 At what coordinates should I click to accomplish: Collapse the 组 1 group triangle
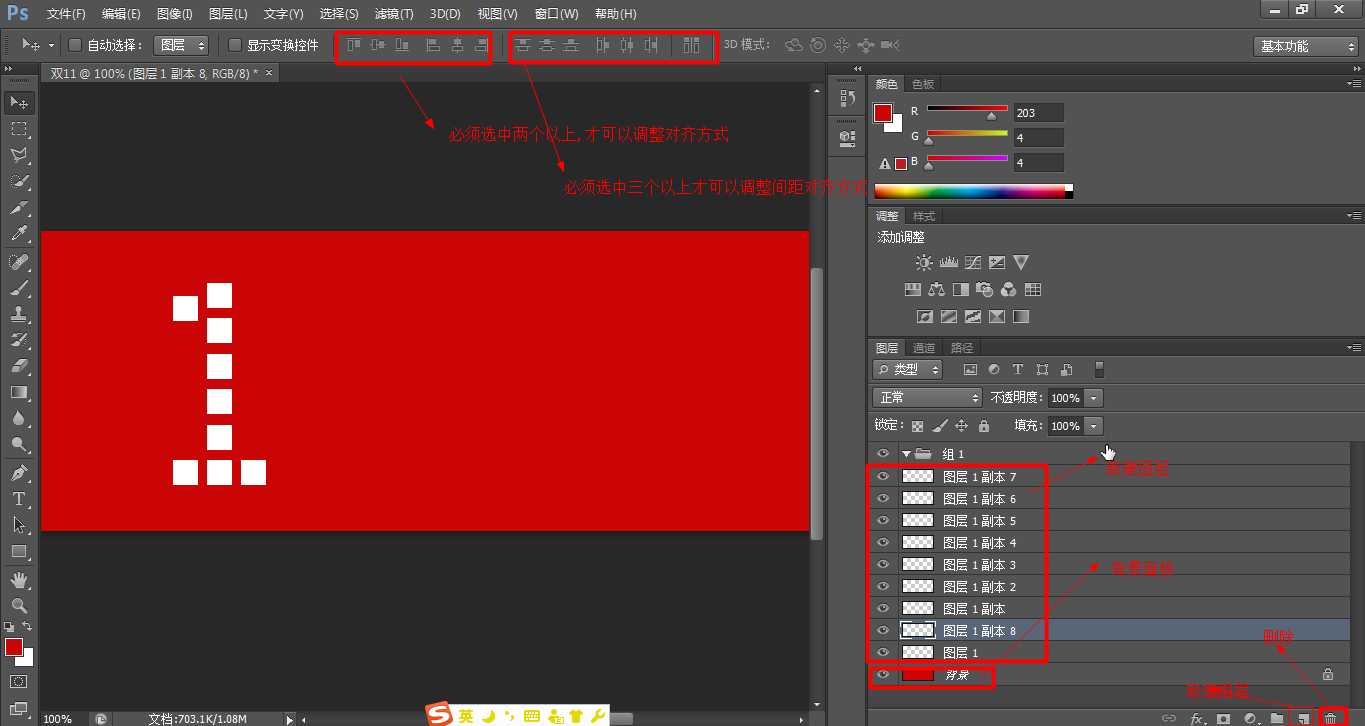[906, 454]
